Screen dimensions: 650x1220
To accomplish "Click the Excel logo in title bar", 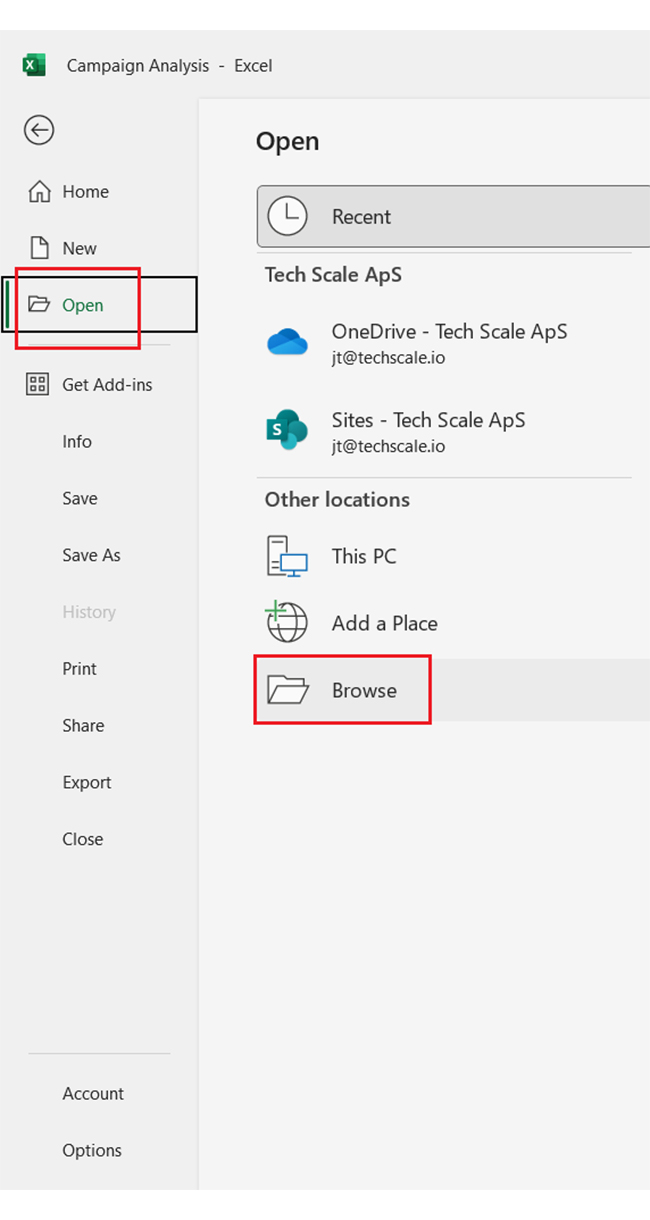I will click(x=34, y=65).
